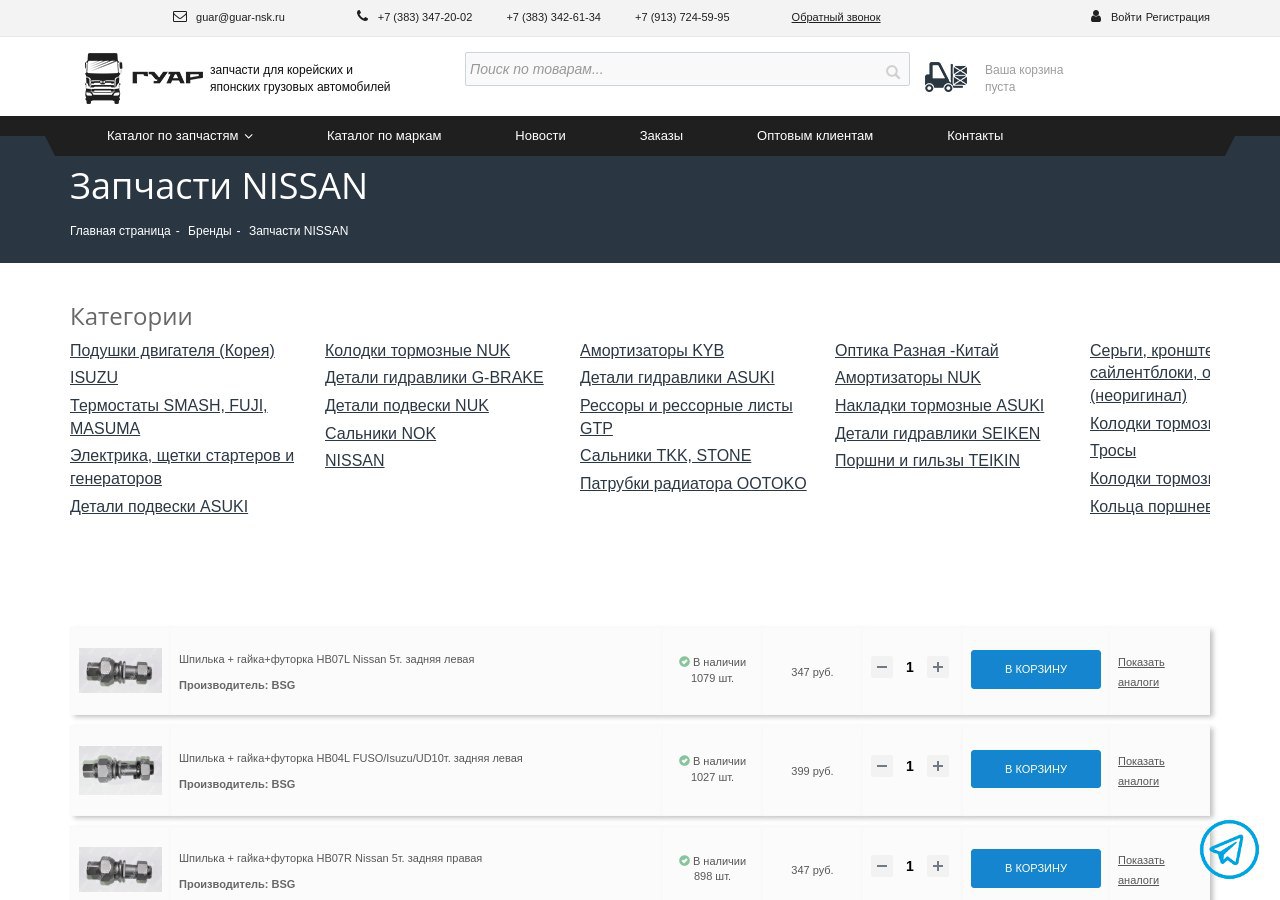The height and width of the screenshot is (900, 1280).
Task: Increase quantity for HB07R stud
Action: coord(937,866)
